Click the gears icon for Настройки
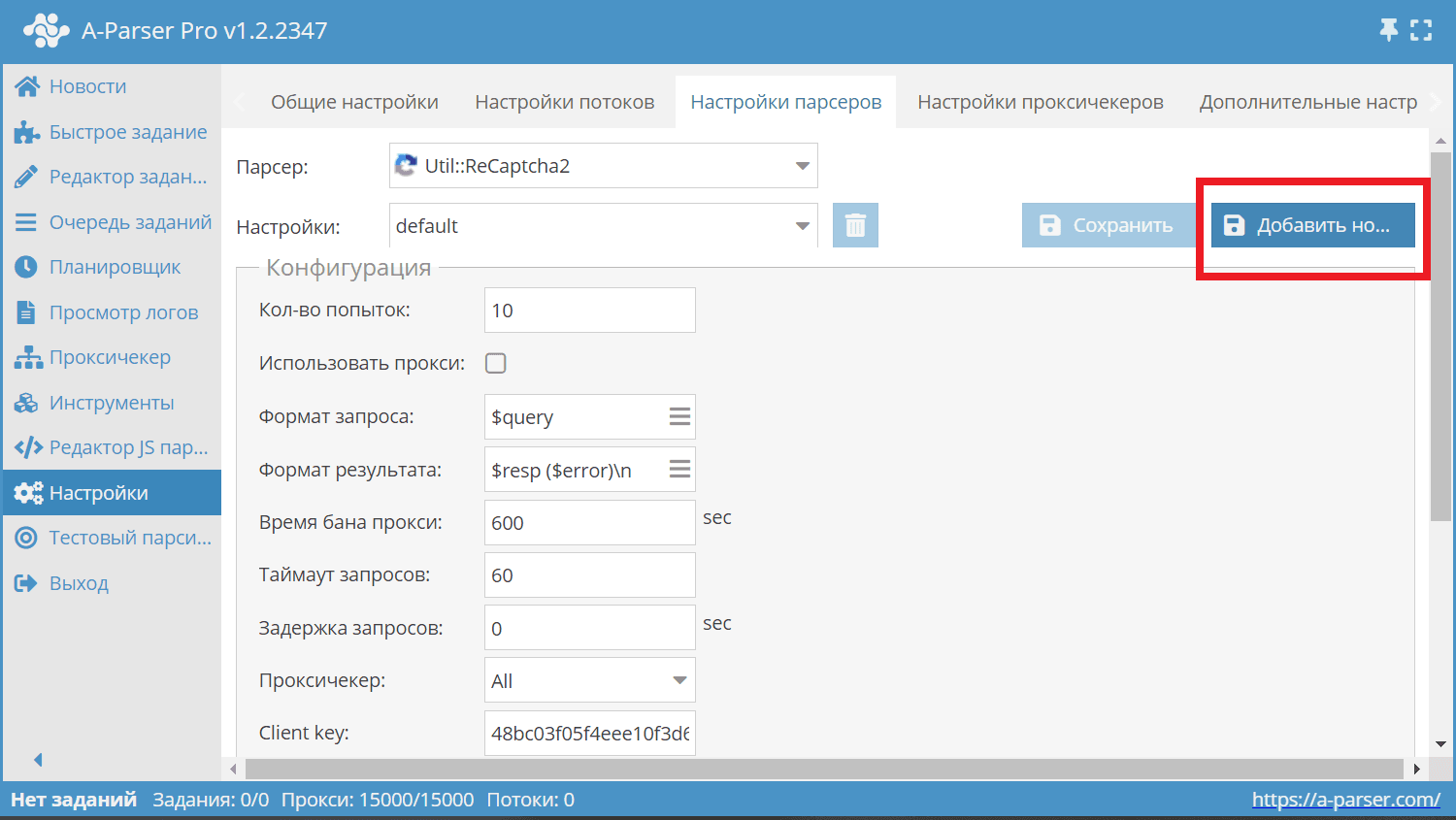The image size is (1456, 820). click(x=28, y=493)
